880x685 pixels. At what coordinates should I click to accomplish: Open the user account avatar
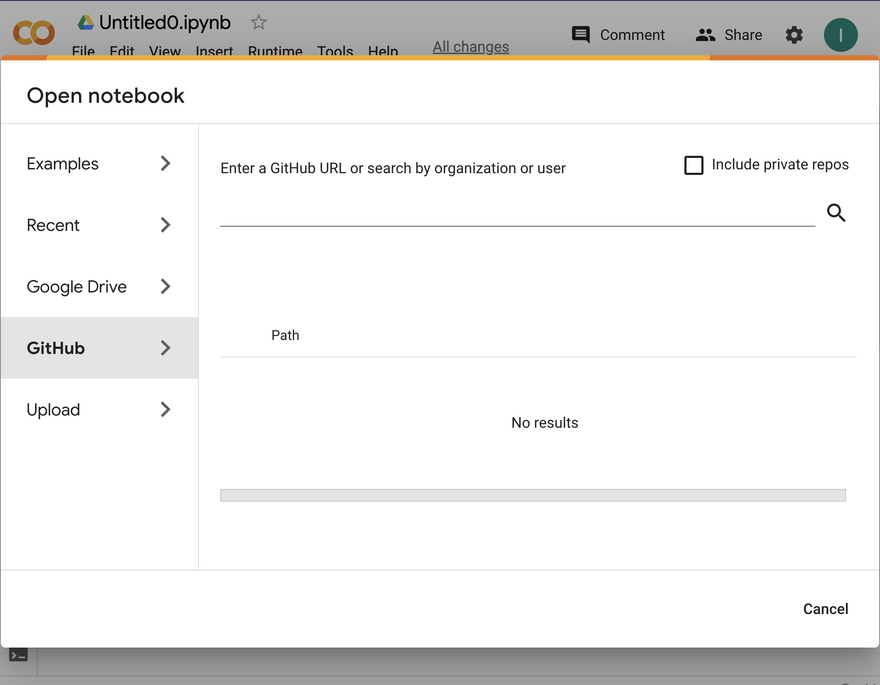[840, 35]
